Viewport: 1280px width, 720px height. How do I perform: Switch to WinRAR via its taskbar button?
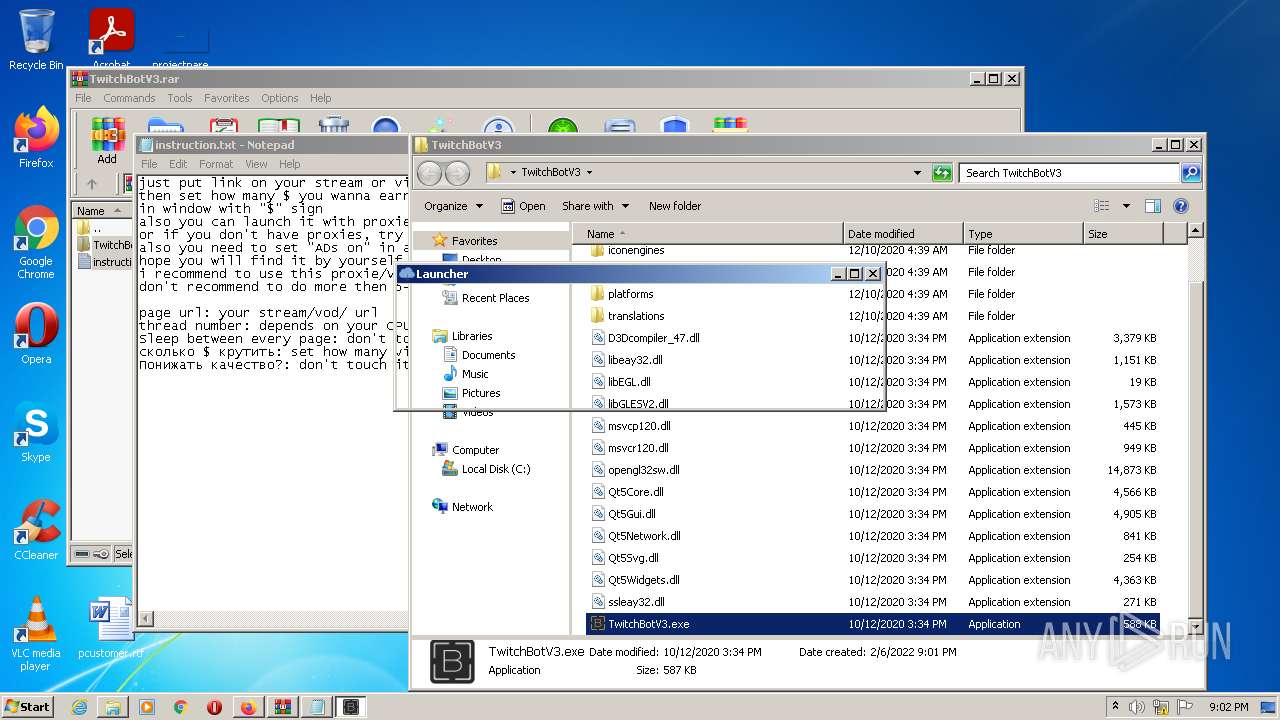click(x=283, y=707)
